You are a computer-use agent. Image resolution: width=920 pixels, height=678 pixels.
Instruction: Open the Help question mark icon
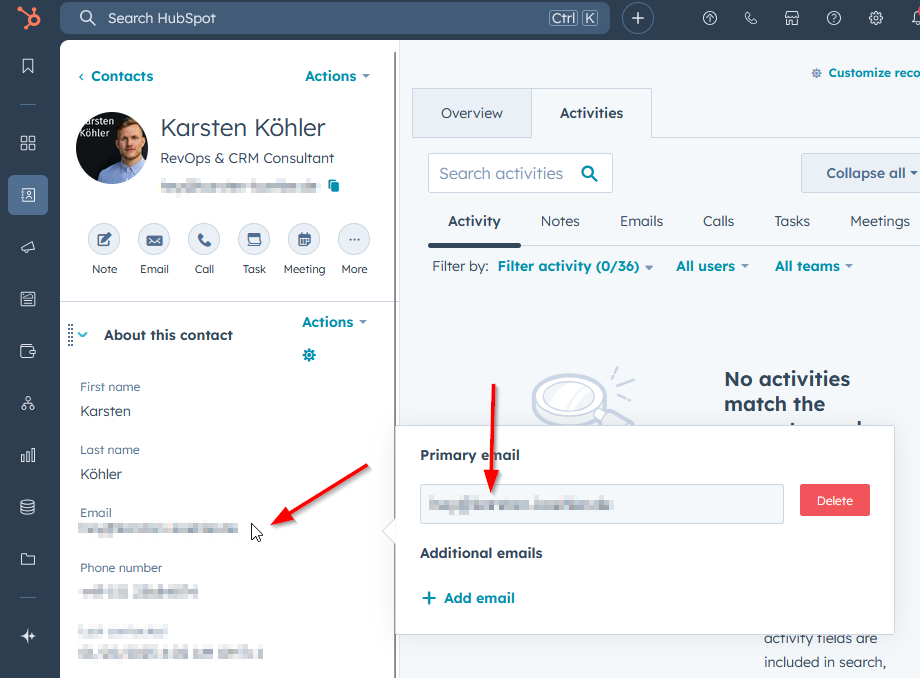[834, 18]
